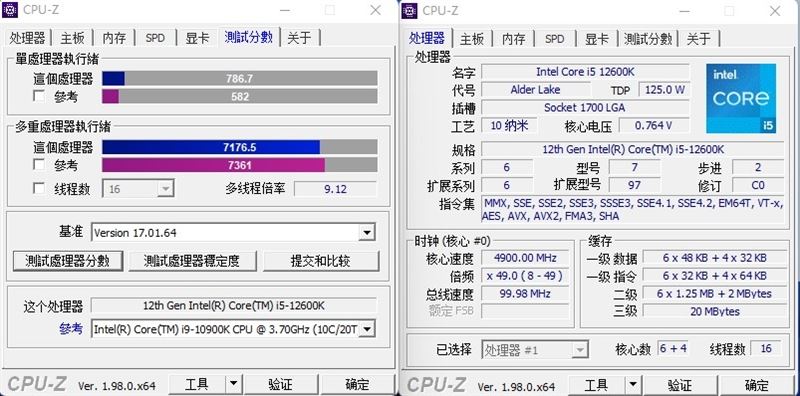Viewport: 800px width, 396px height.
Task: Click the 測試處理器穩定度 button
Action: tap(192, 261)
